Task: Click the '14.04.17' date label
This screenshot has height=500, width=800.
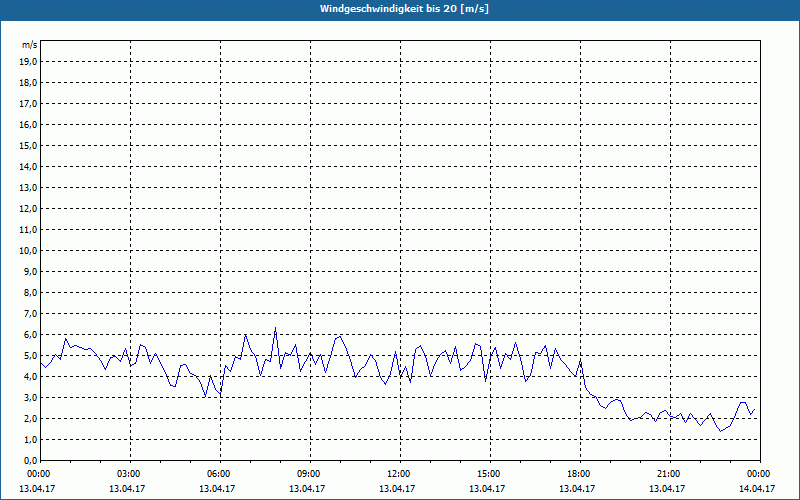Action: 757,489
